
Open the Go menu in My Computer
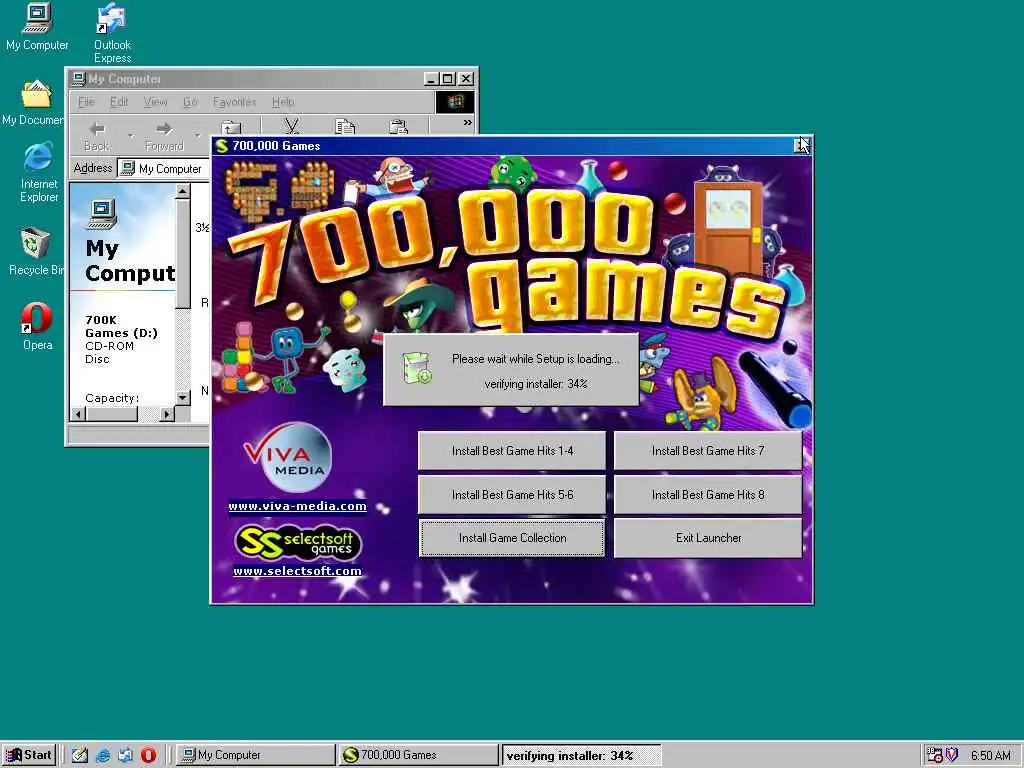(190, 102)
